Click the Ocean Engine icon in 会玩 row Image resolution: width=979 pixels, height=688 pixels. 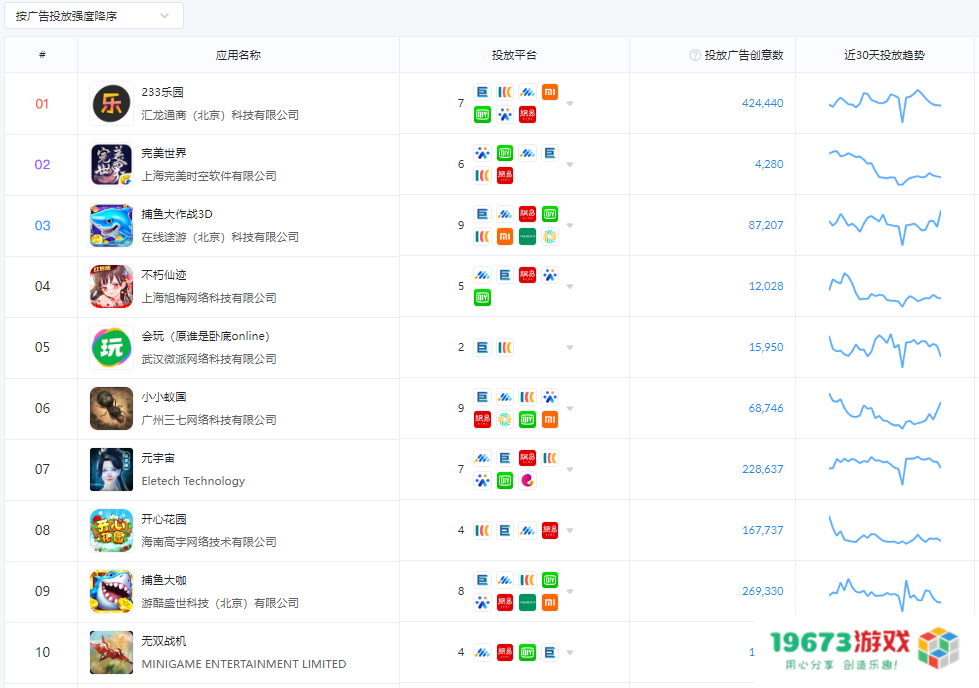(x=483, y=347)
